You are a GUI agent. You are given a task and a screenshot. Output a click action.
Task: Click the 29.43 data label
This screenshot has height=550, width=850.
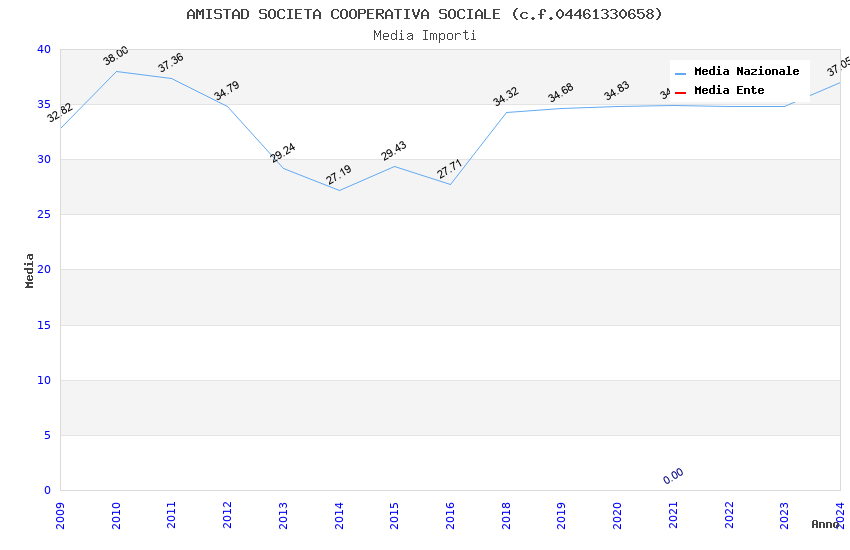(x=394, y=151)
